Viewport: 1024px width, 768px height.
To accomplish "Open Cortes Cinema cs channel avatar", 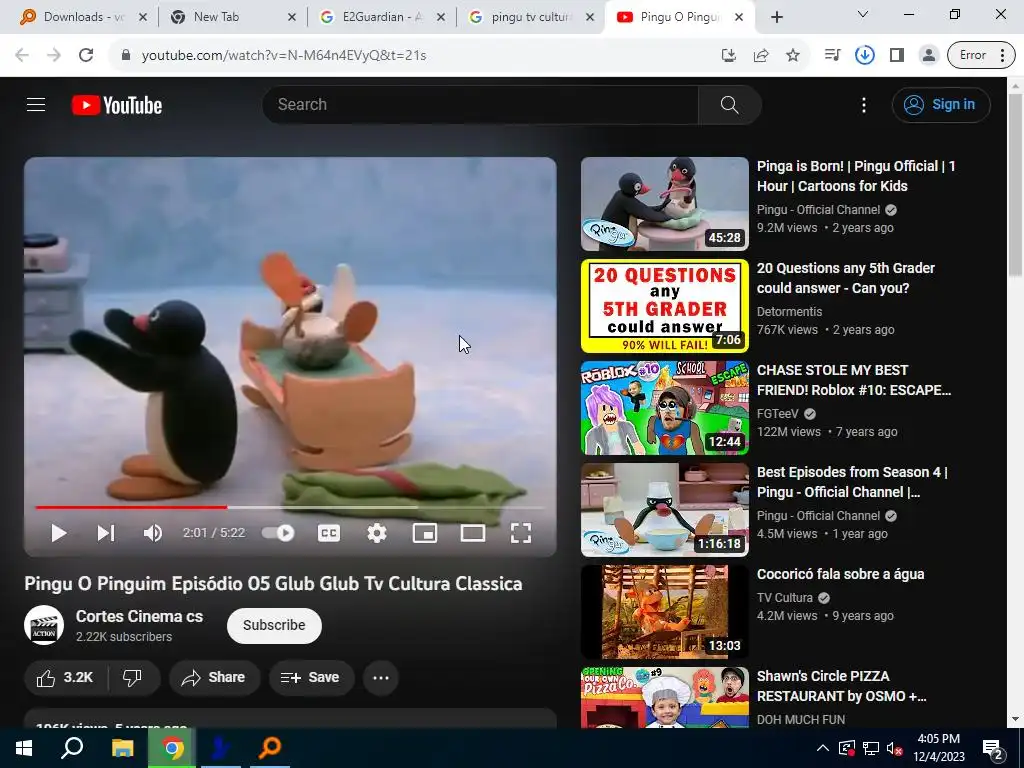I will click(x=44, y=625).
